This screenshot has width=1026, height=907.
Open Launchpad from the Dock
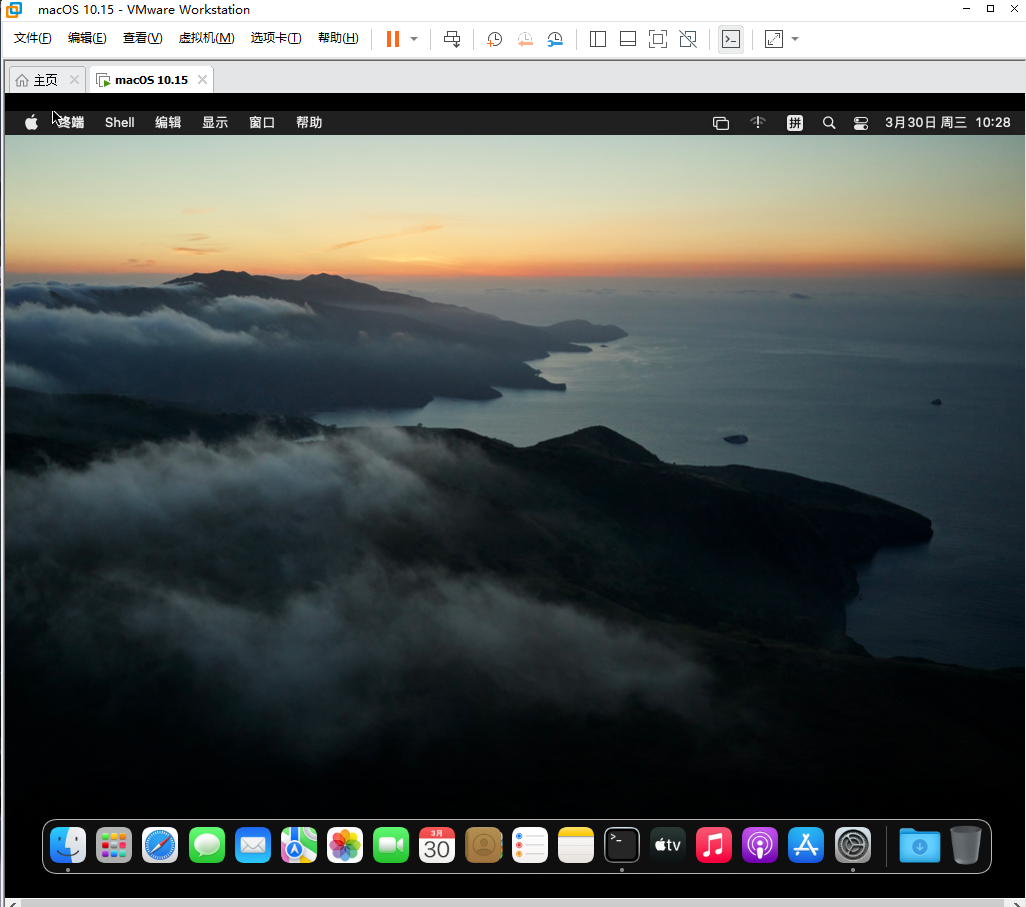pos(114,845)
